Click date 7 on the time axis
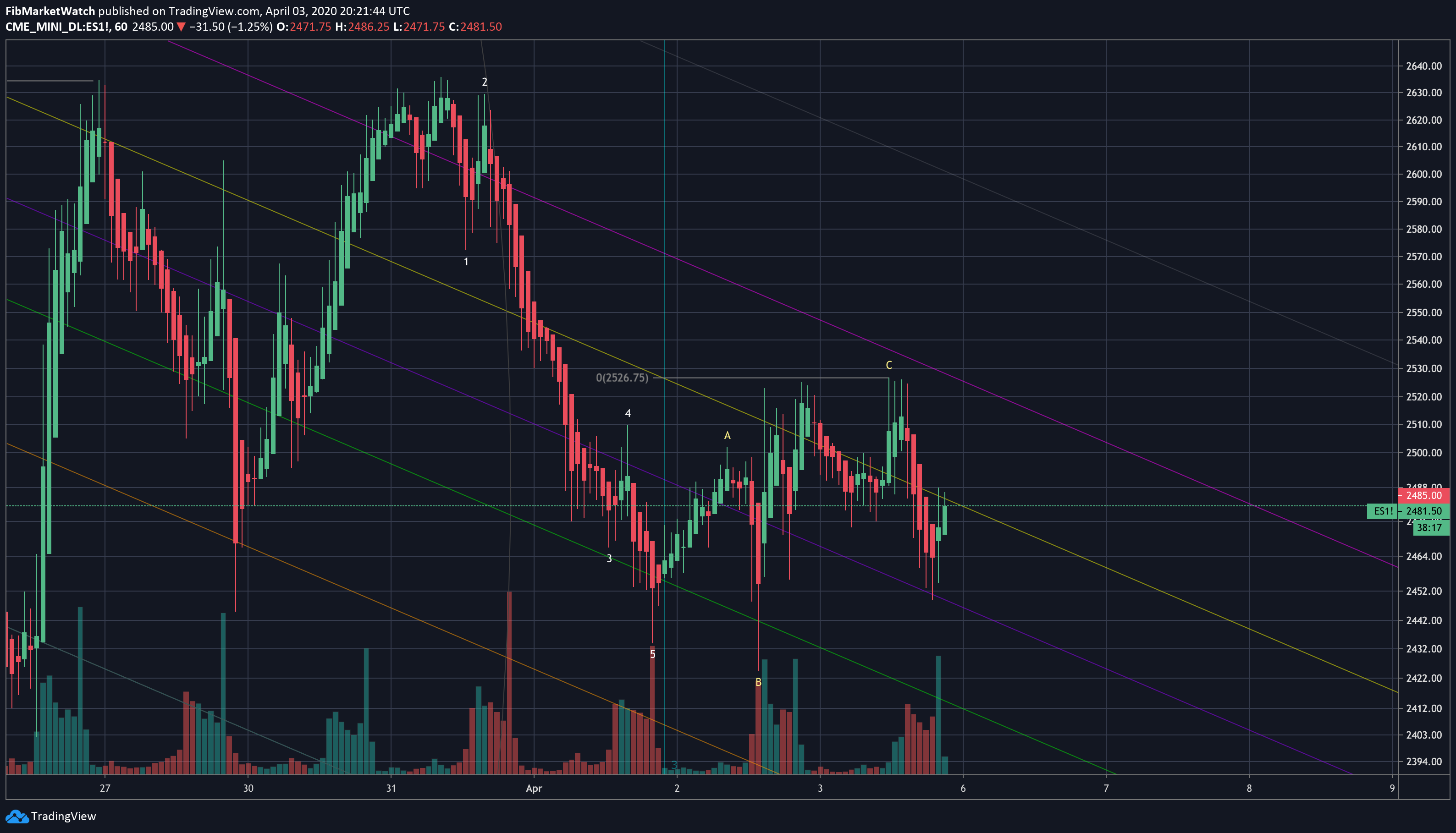 point(1106,789)
